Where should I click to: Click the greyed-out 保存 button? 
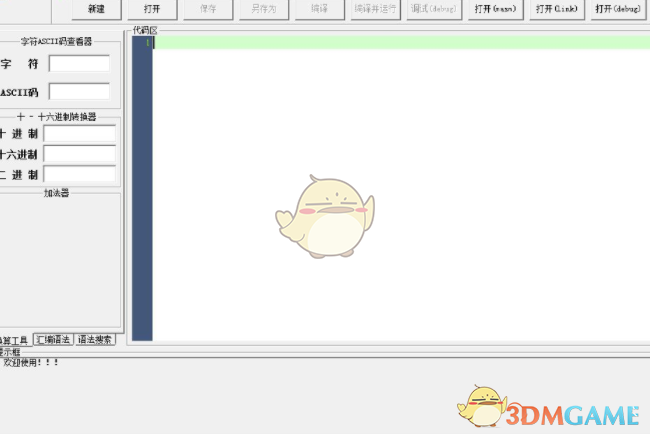(208, 9)
